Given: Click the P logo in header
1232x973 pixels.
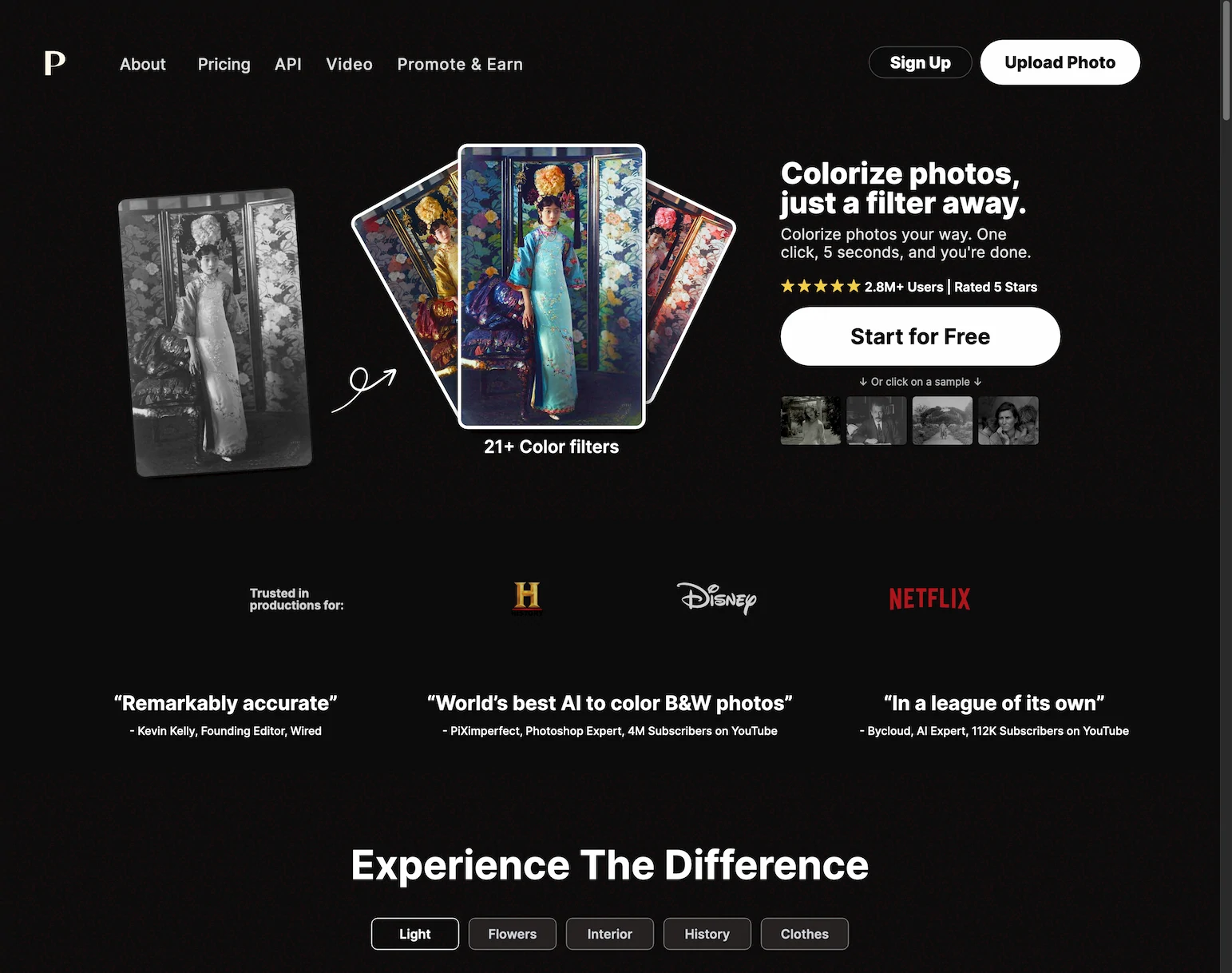Looking at the screenshot, I should point(54,63).
